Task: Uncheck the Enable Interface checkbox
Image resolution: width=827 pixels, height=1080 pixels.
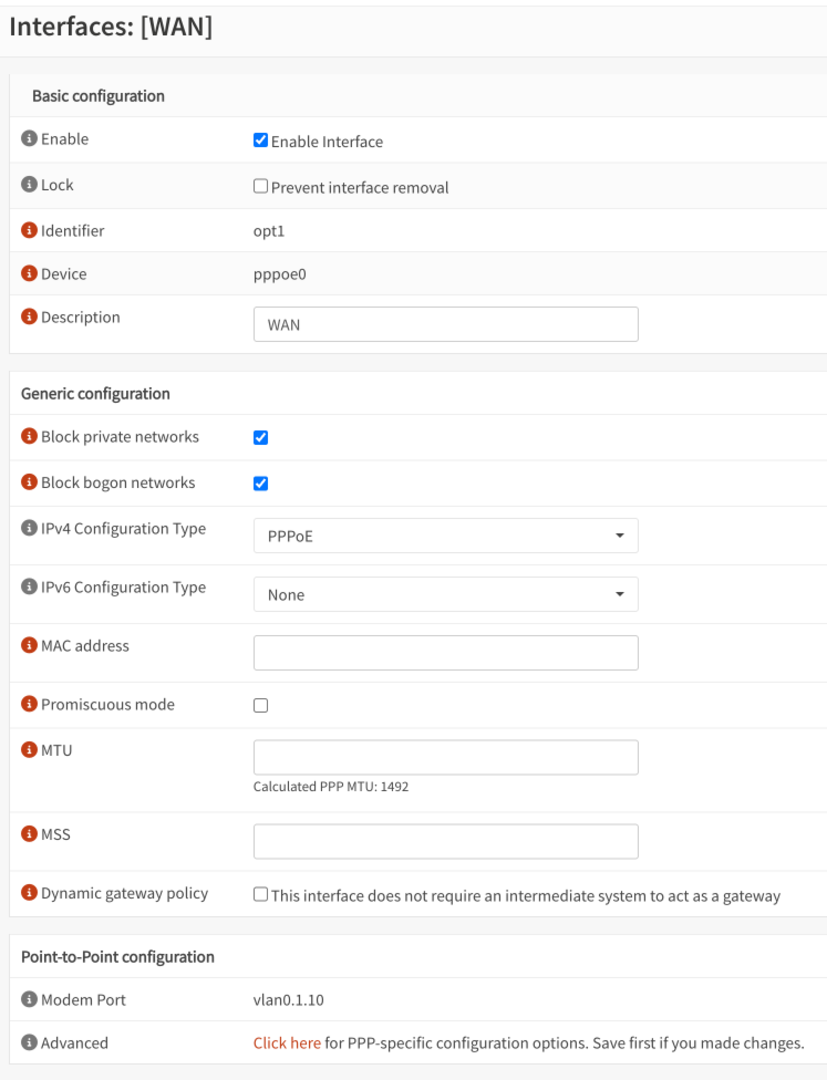Action: click(x=261, y=141)
